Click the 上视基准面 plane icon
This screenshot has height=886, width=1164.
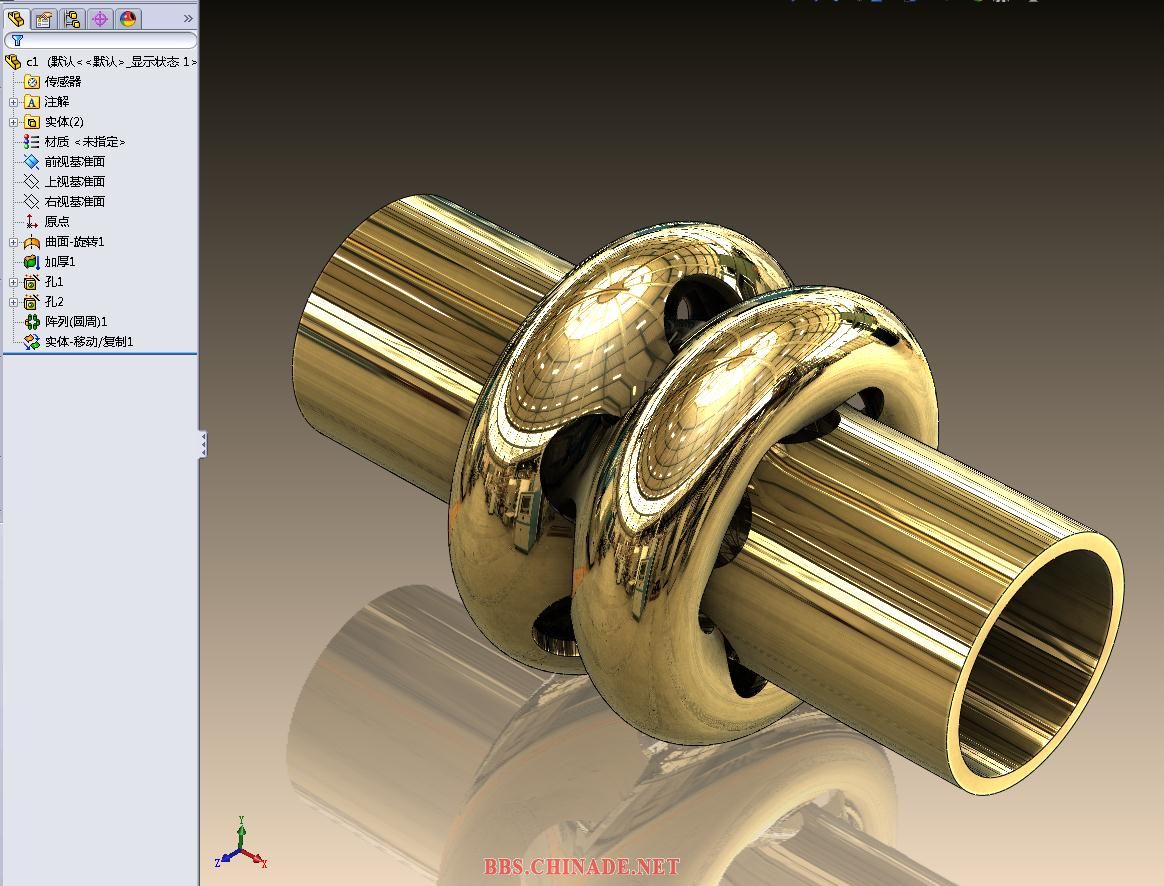click(31, 182)
